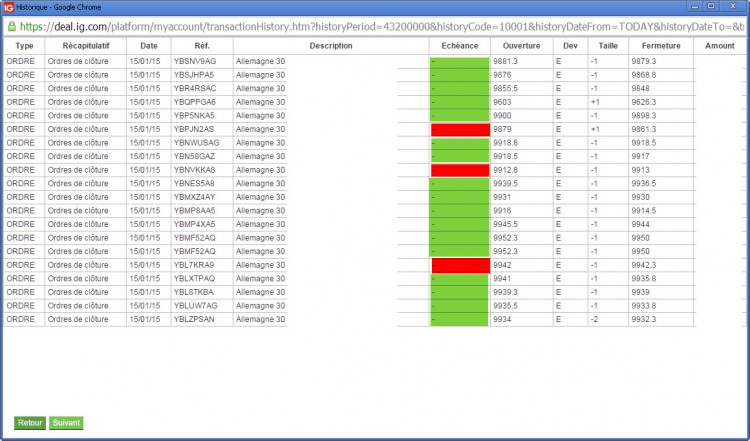Image resolution: width=750 pixels, height=441 pixels.
Task: Click the Date column header
Action: point(149,46)
